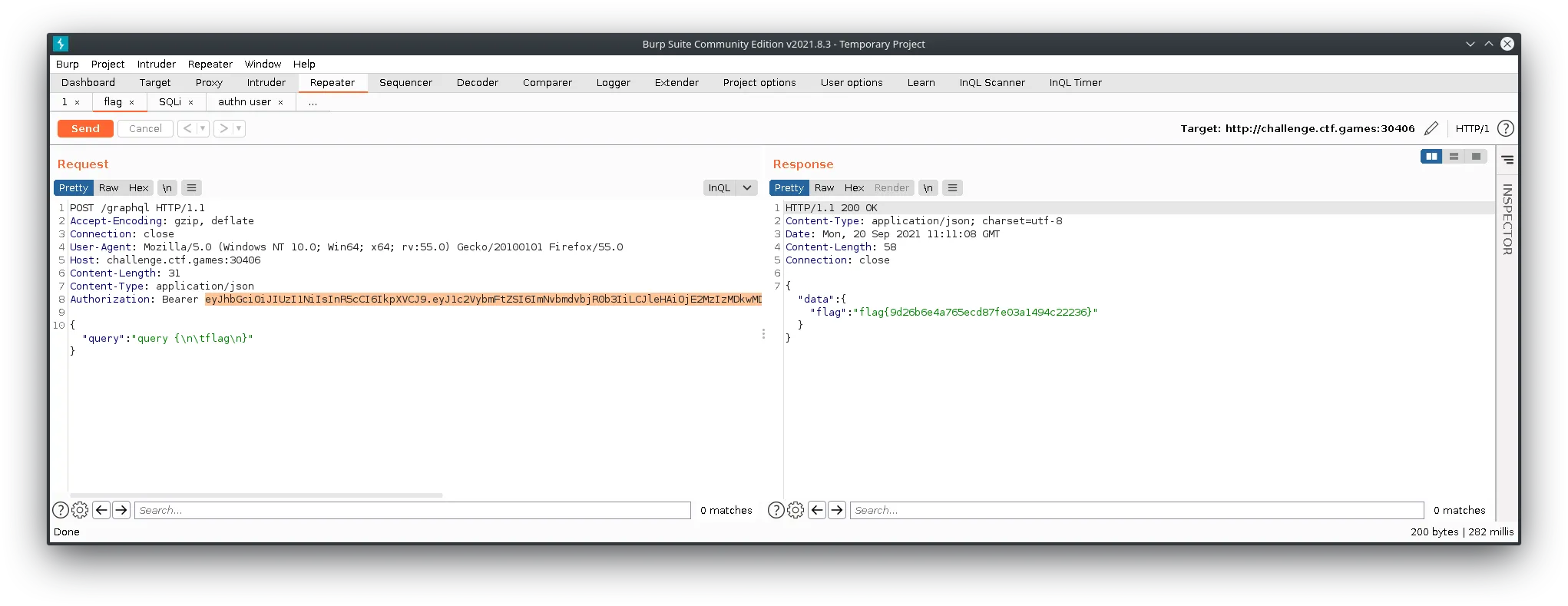Open the InQL dropdown arrow in Request

pyautogui.click(x=747, y=187)
